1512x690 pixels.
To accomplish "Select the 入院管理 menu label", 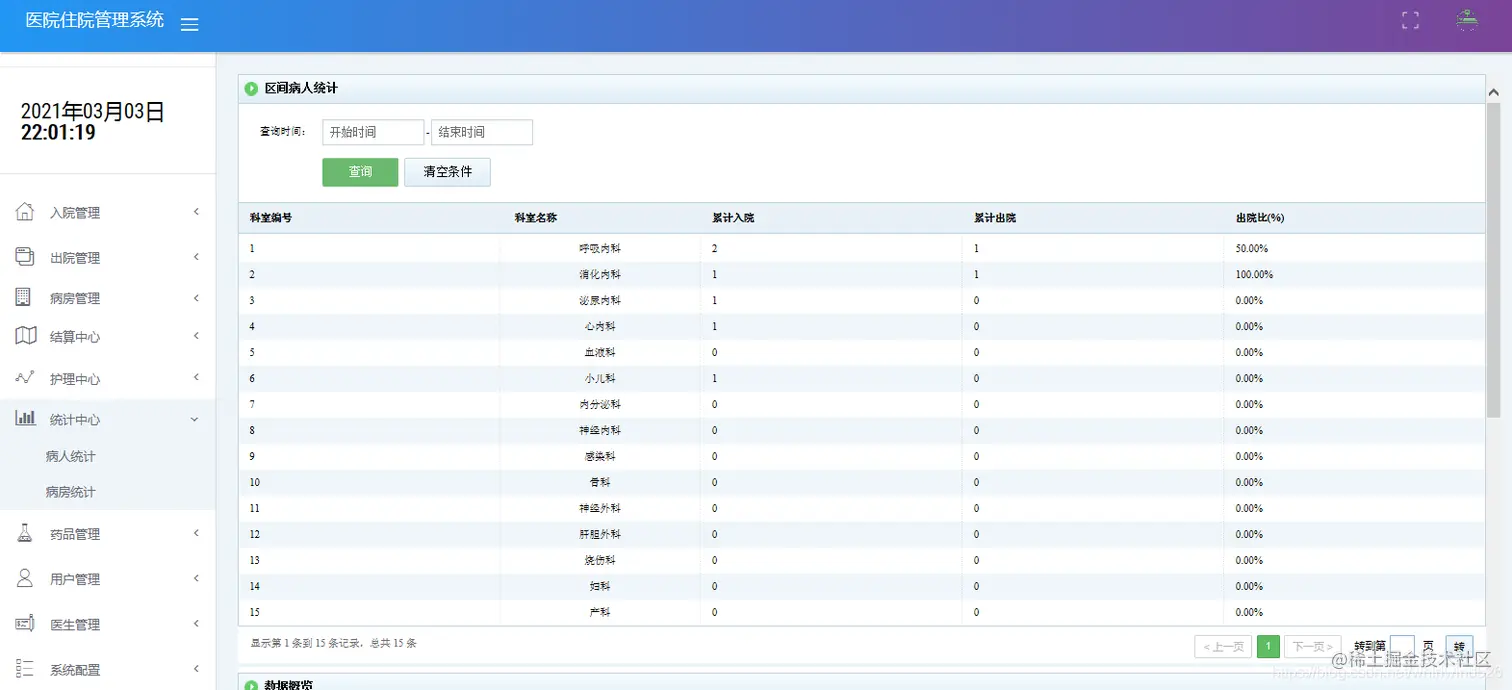I will pos(75,213).
